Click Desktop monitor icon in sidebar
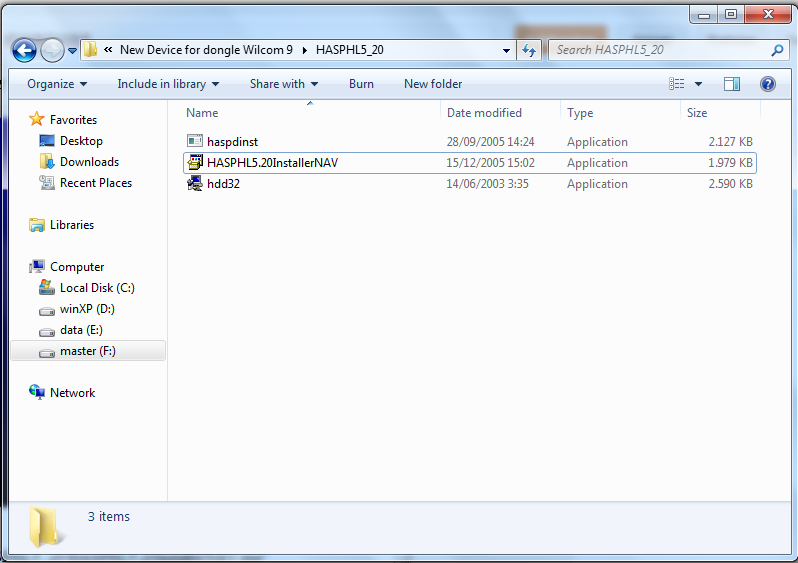The height and width of the screenshot is (563, 798). click(x=47, y=140)
